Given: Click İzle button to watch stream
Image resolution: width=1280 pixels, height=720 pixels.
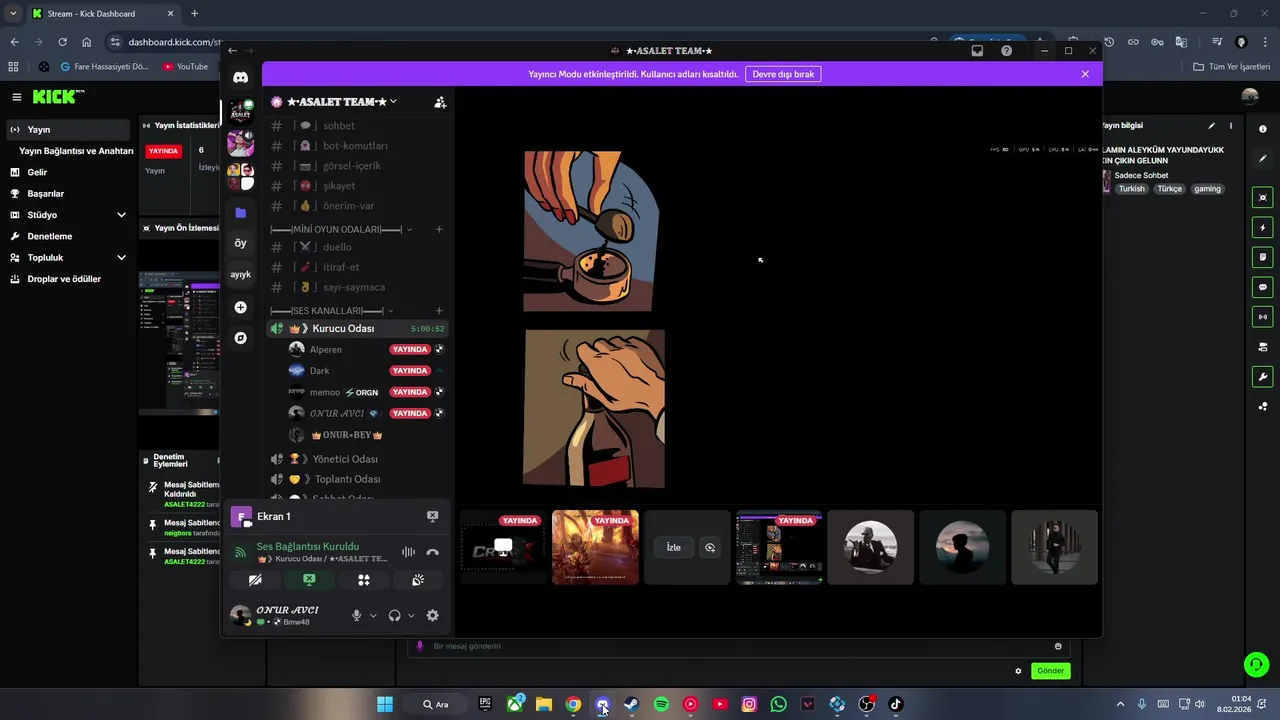Looking at the screenshot, I should 674,548.
